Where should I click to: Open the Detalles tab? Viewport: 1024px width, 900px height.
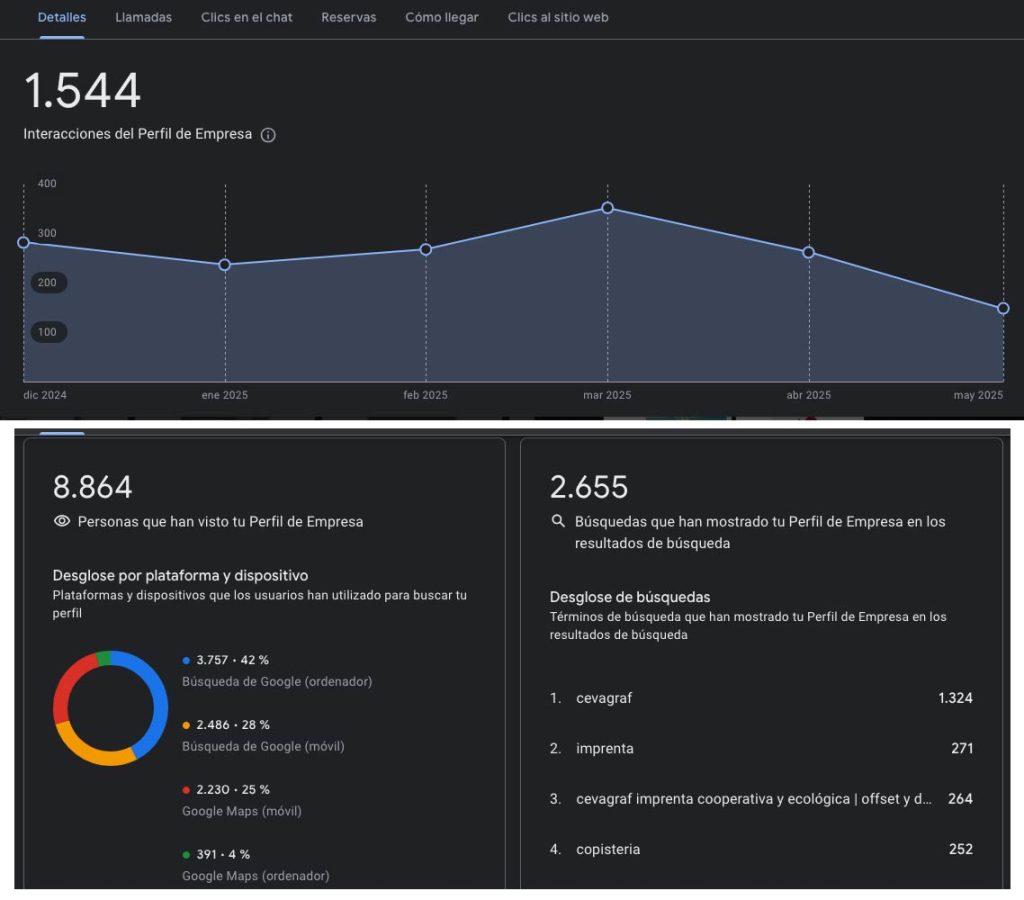coord(62,17)
